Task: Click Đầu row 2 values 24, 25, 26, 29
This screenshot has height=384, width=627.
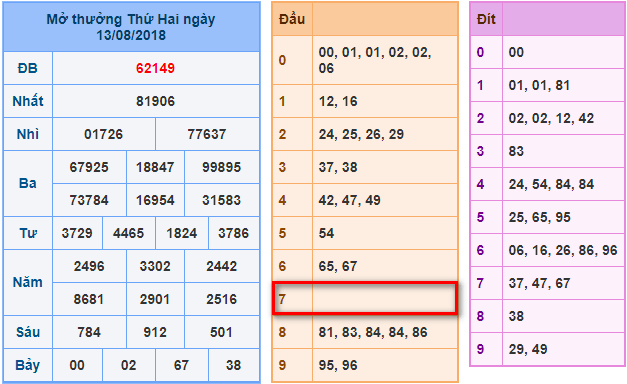Action: coord(361,134)
